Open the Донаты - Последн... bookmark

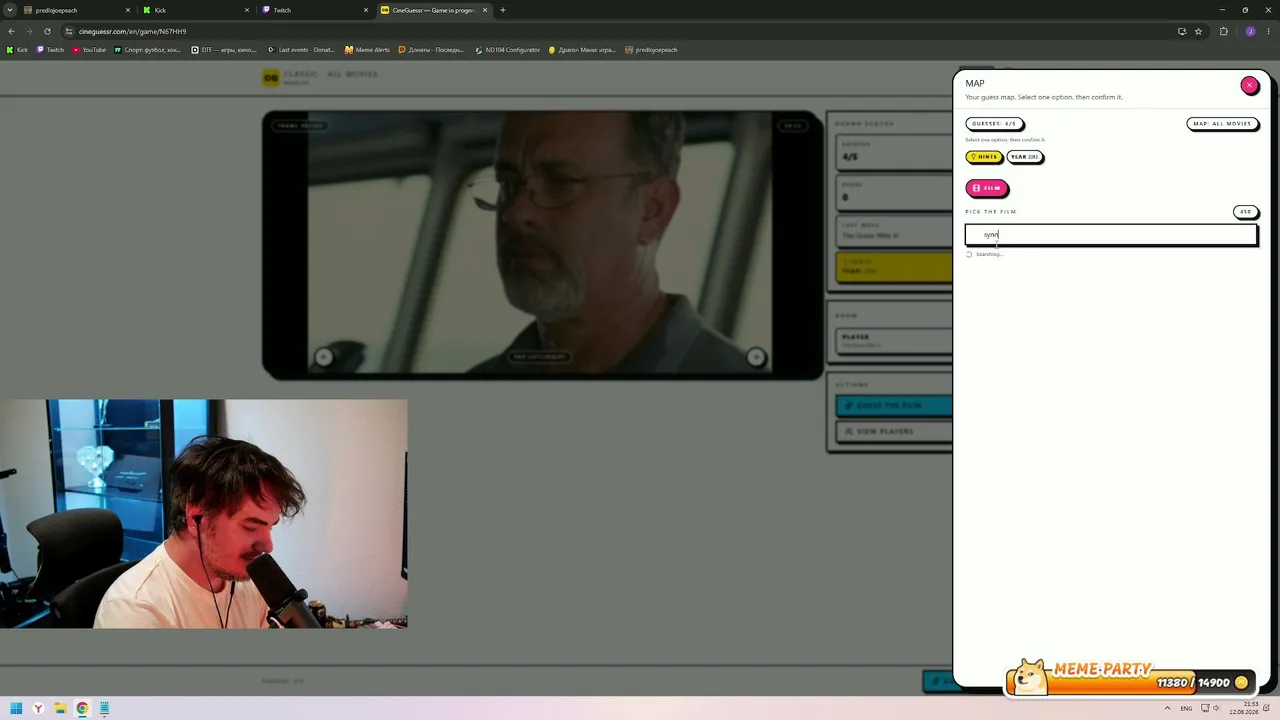pyautogui.click(x=431, y=50)
